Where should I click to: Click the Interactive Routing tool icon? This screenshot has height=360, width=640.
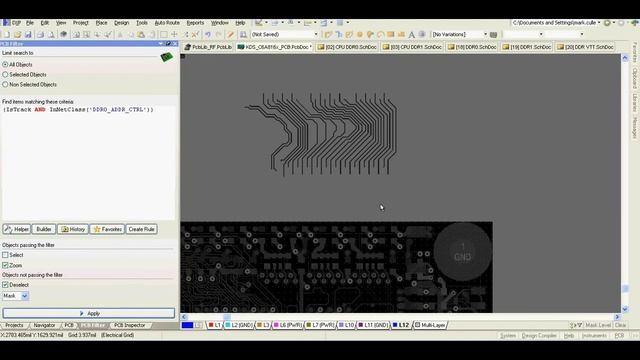(328, 35)
